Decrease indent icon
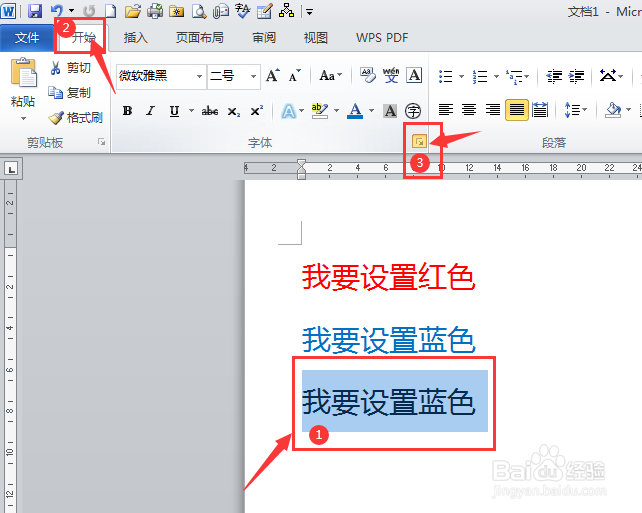Screen dimensions: 642x513 coord(554,76)
